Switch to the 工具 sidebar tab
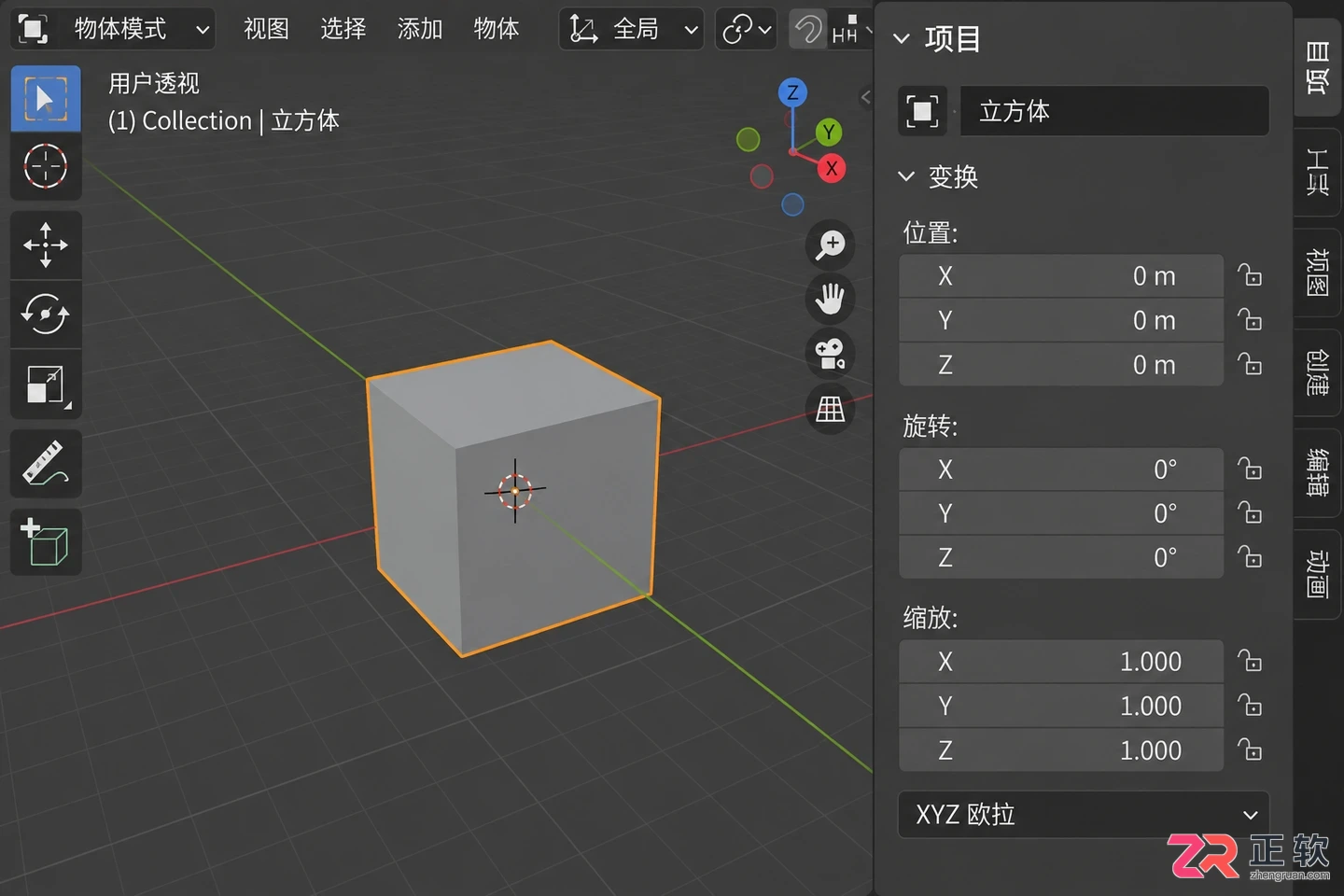Screen dimensions: 1344x896 (x=1318, y=172)
